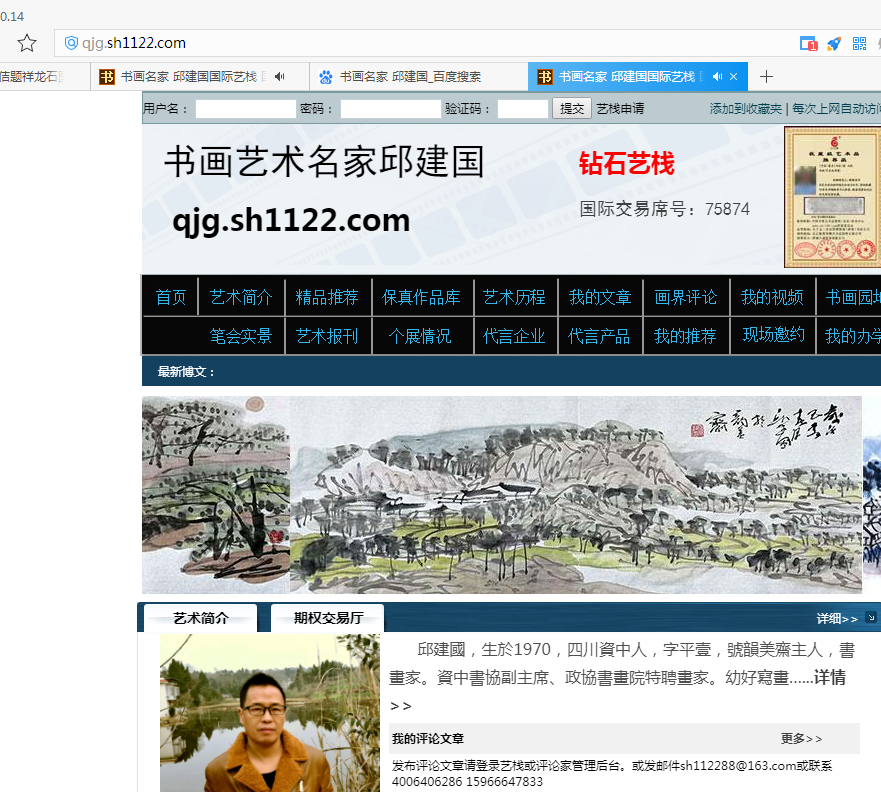Open a new tab with the plus button
Viewport: 881px width, 792px height.
point(766,76)
